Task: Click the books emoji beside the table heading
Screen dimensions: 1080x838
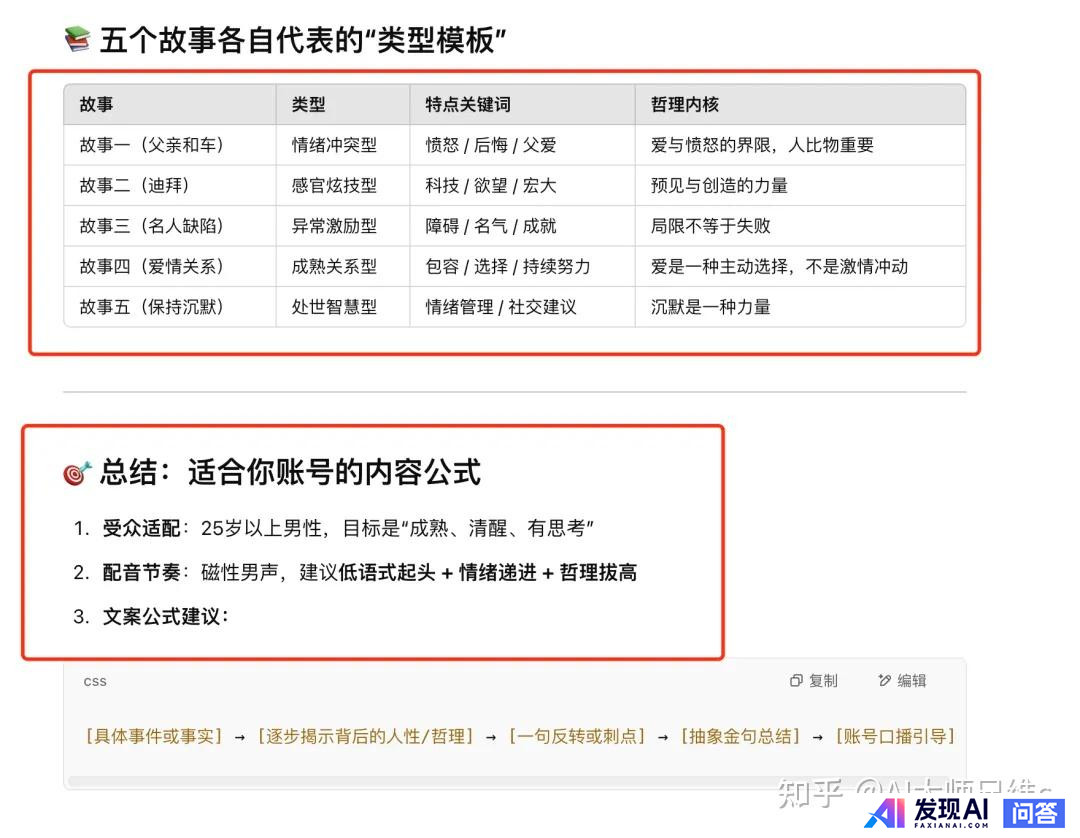Action: tap(77, 40)
